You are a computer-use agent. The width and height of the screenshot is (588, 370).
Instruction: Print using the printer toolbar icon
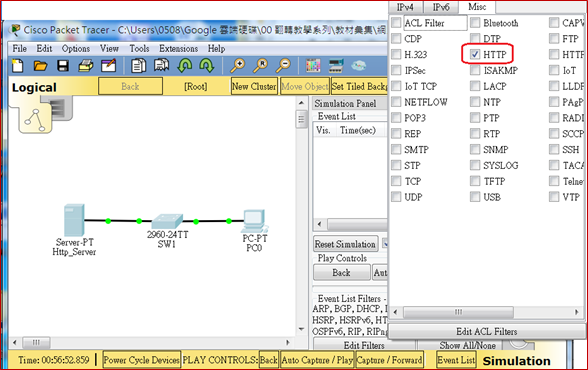click(x=86, y=66)
